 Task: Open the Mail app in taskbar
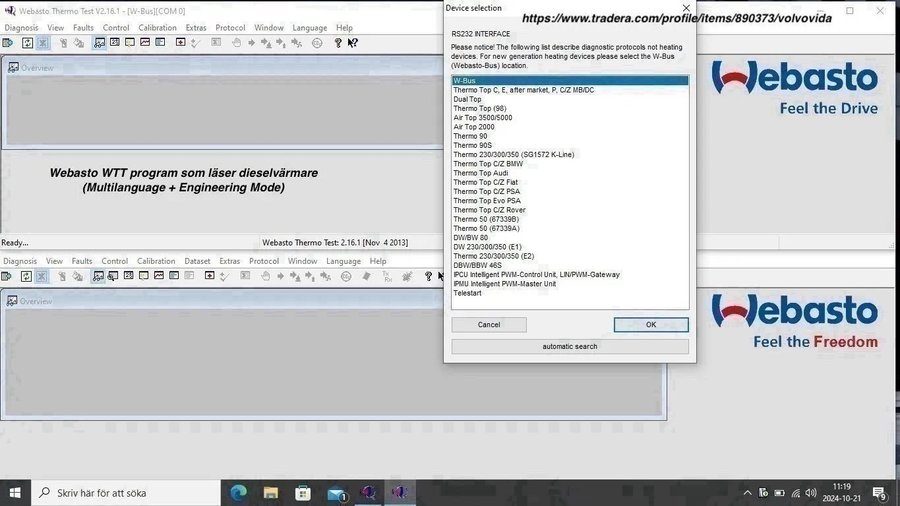click(336, 493)
